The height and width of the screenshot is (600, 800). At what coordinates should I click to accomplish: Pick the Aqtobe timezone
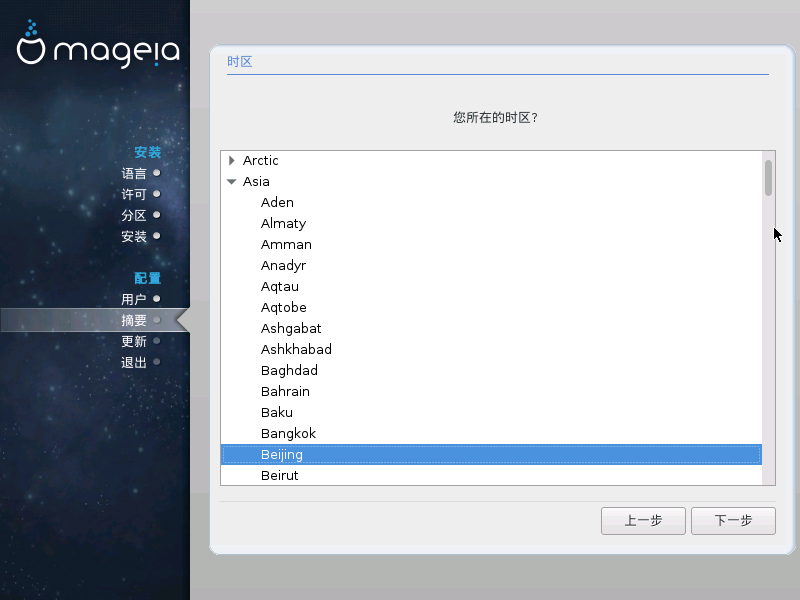(x=284, y=307)
